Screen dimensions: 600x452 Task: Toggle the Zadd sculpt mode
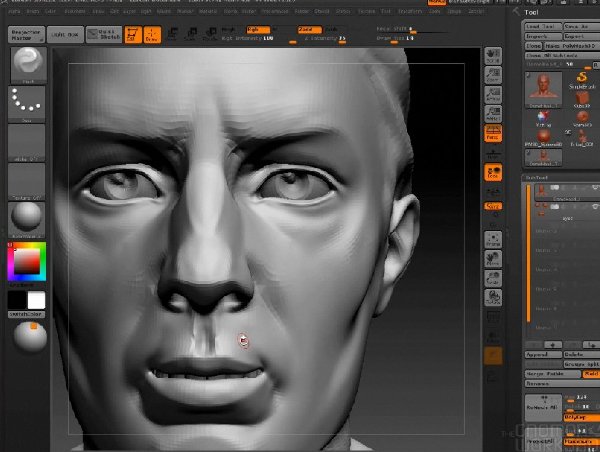coord(310,29)
